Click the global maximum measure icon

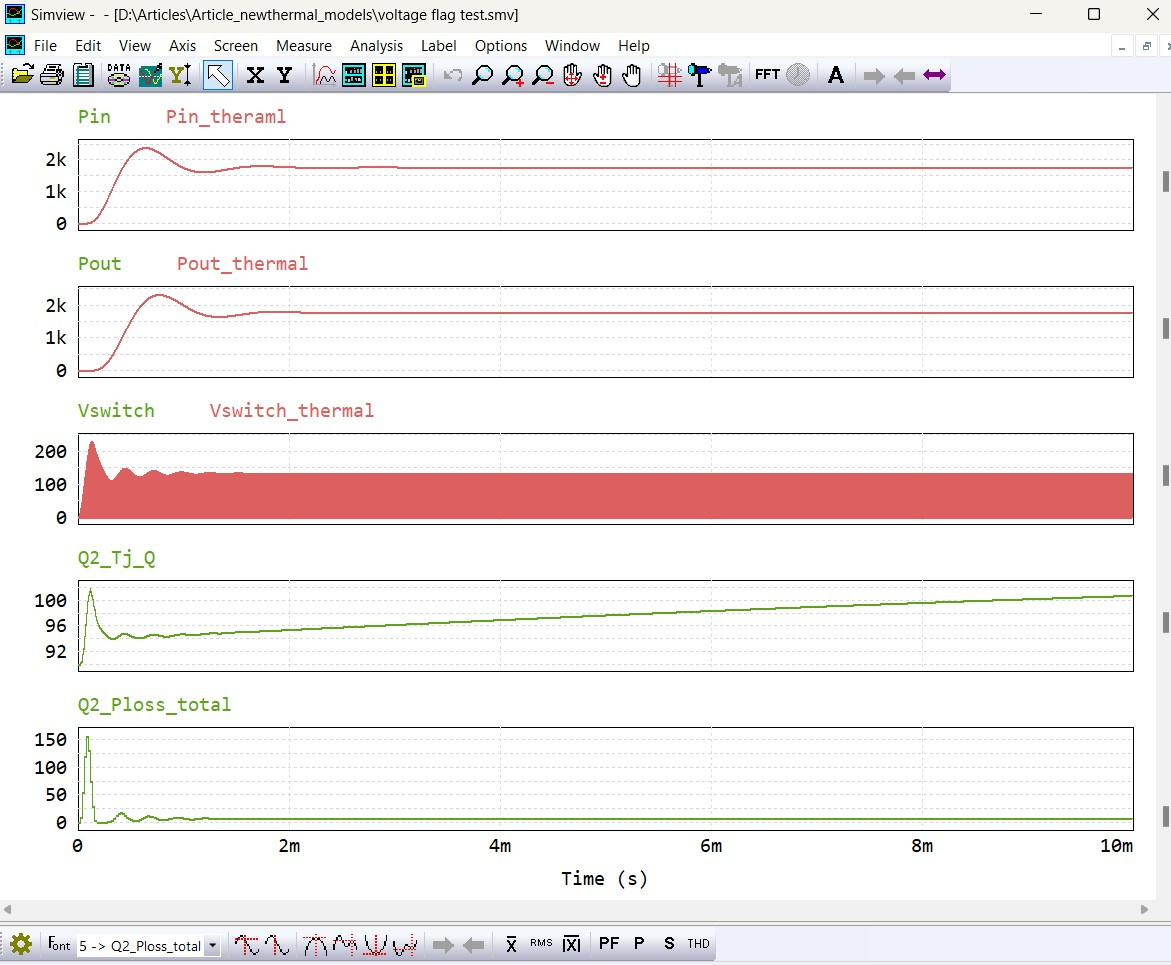coord(246,945)
